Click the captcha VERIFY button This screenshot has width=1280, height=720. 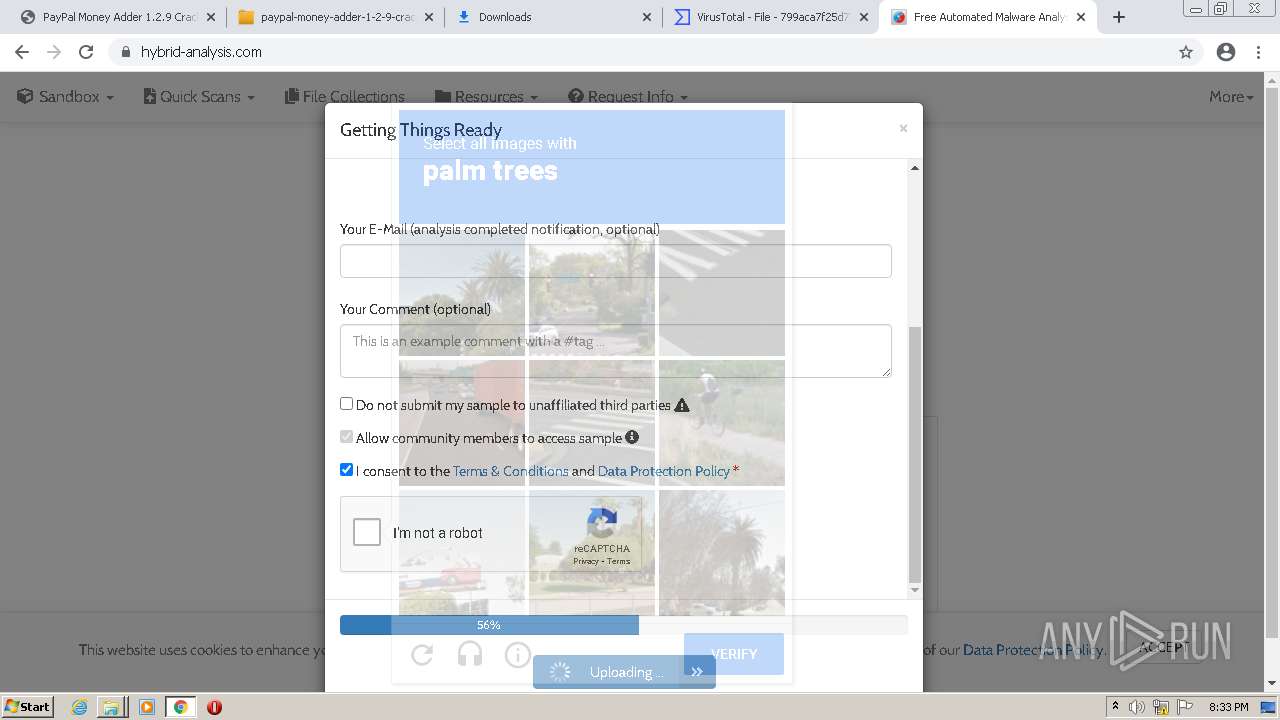tap(734, 654)
